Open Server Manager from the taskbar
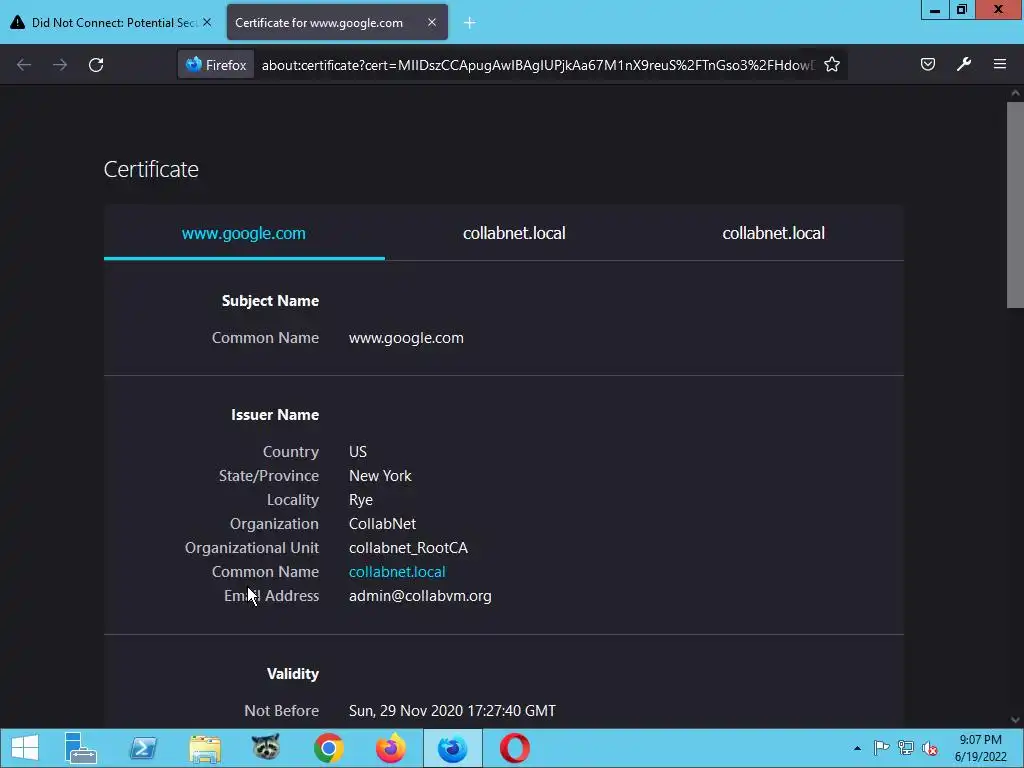 click(80, 748)
